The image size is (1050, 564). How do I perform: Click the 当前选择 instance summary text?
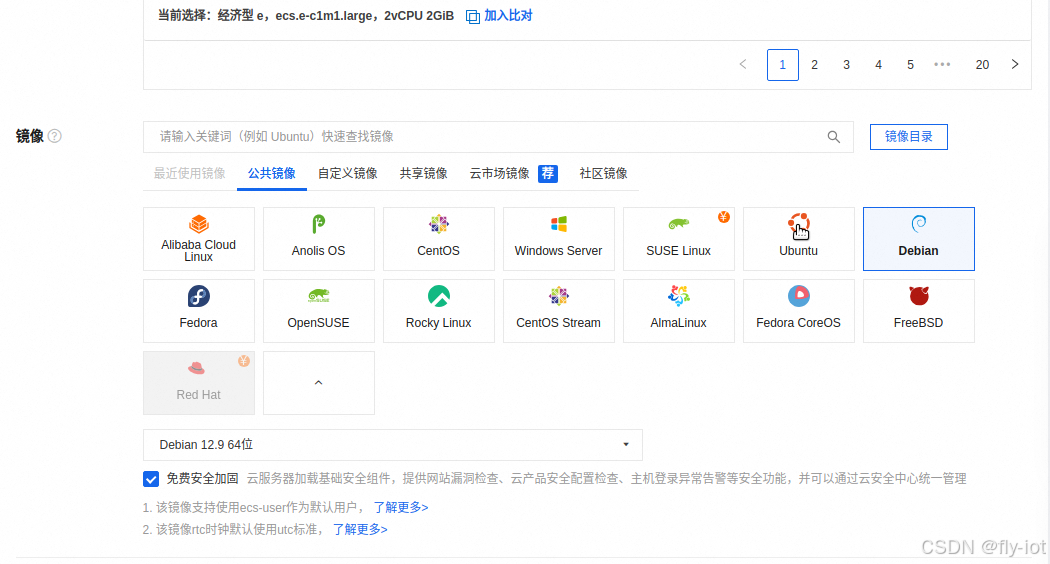[305, 15]
